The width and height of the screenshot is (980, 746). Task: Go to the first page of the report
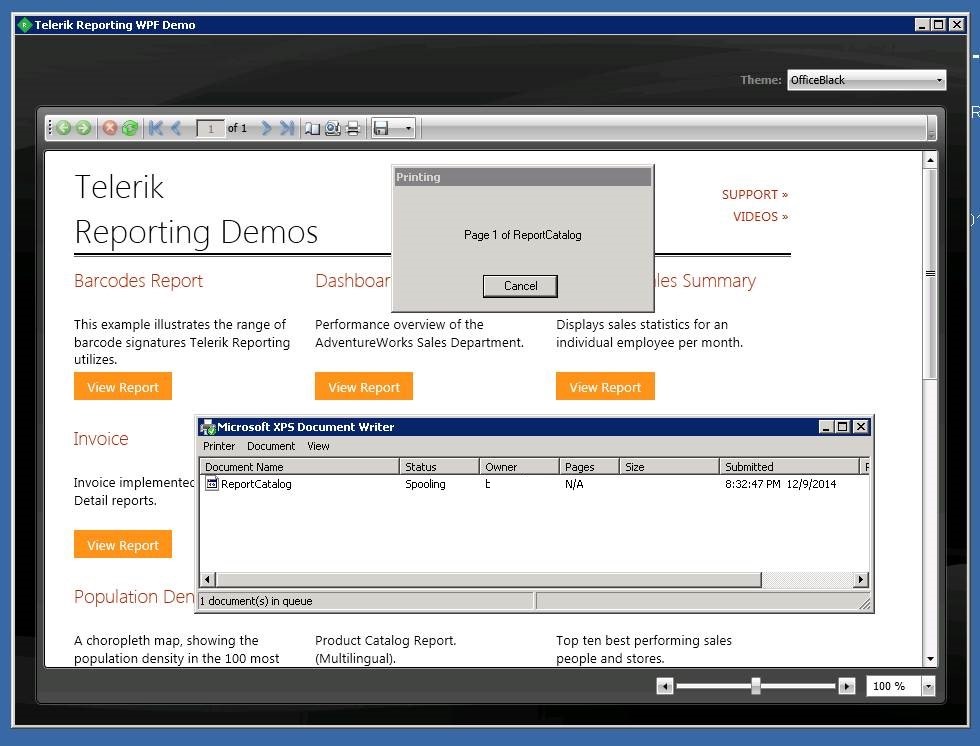(156, 128)
